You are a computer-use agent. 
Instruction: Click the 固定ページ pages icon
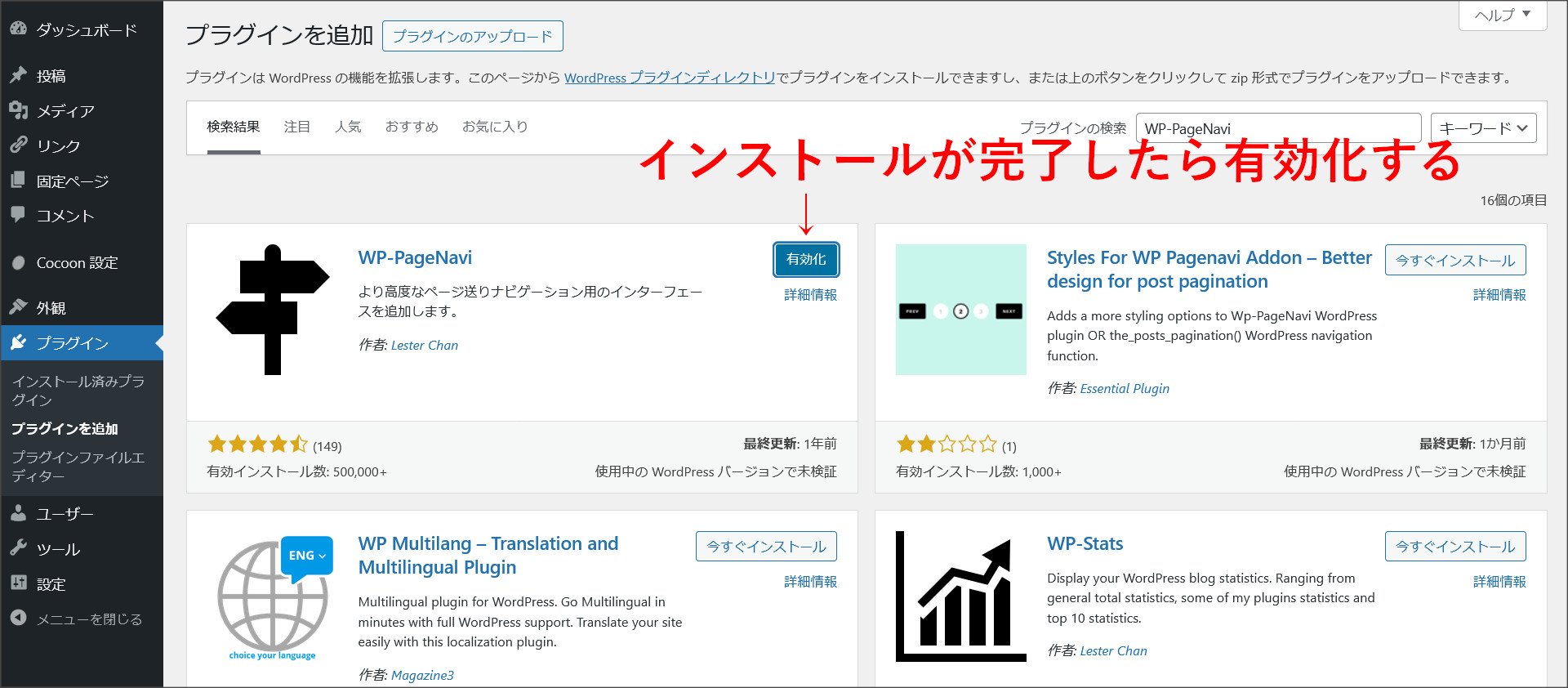pyautogui.click(x=18, y=181)
